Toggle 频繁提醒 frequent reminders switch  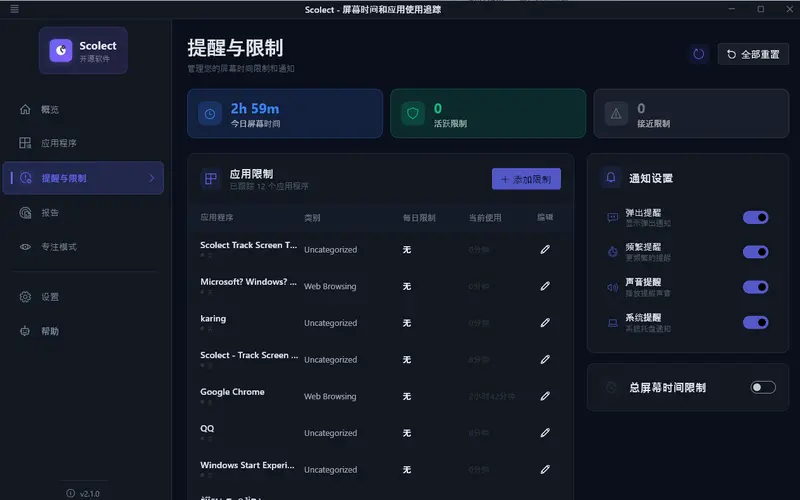(756, 252)
